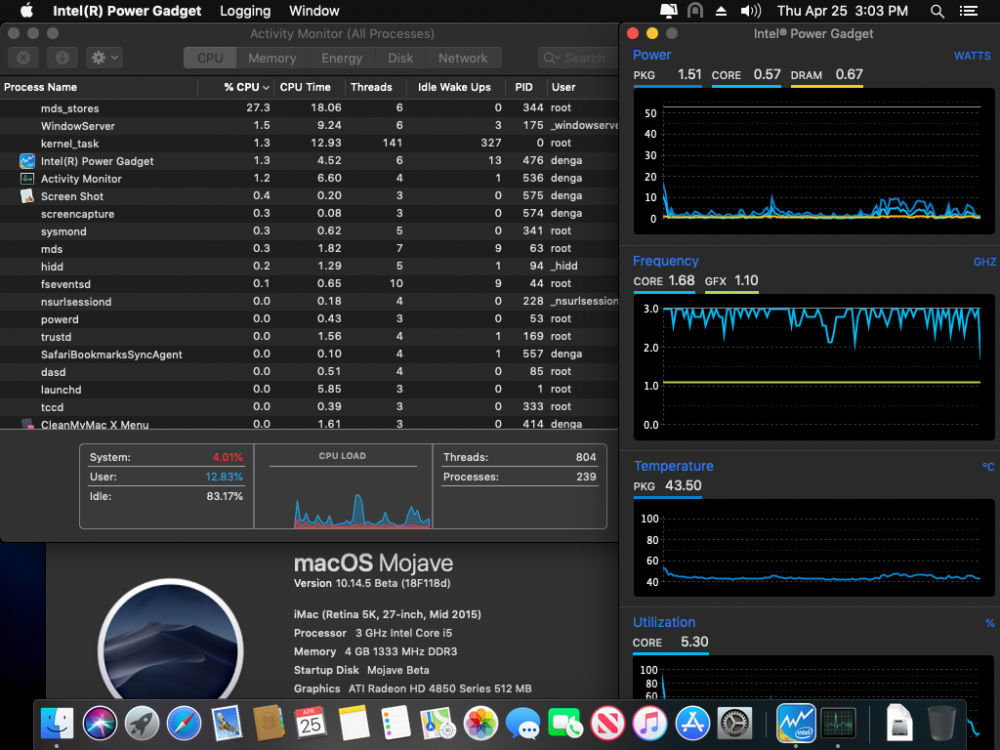The height and width of the screenshot is (750, 1000).
Task: Select the mds_stores process row
Action: [x=309, y=108]
